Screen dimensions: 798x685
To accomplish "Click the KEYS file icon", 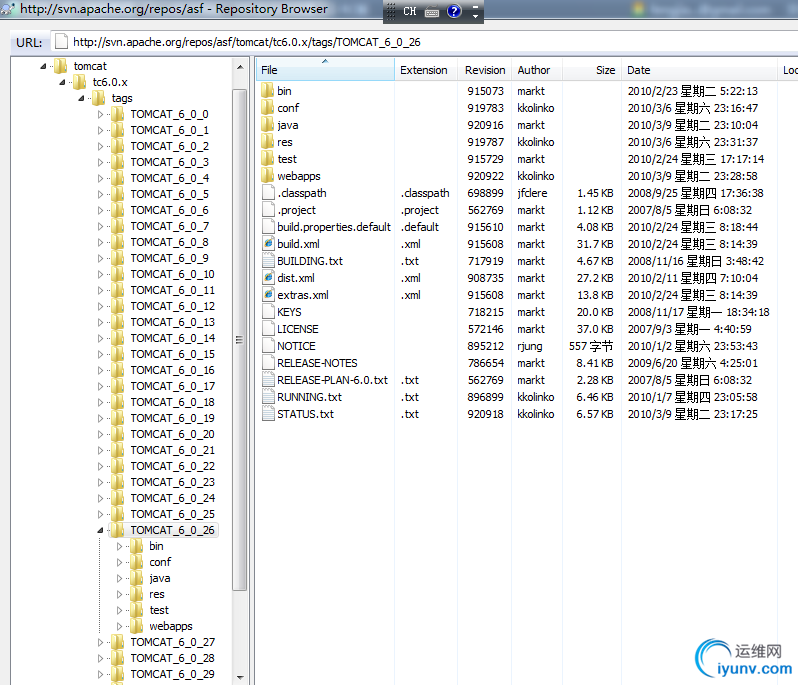I will click(x=268, y=312).
